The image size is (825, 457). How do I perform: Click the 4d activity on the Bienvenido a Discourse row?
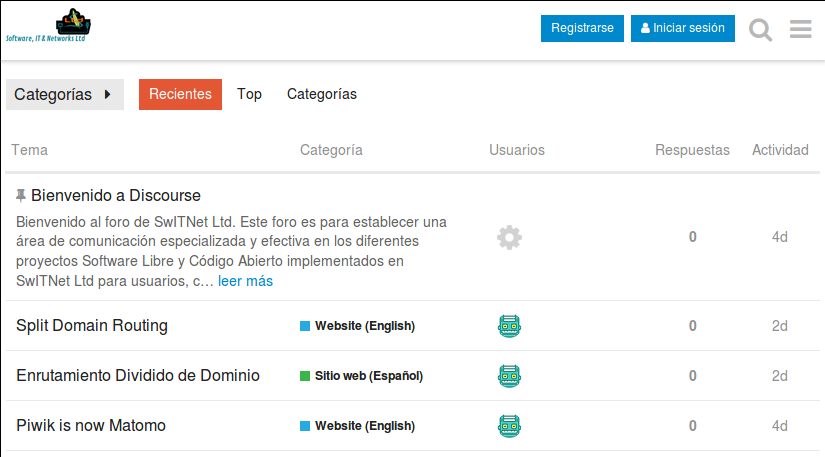pyautogui.click(x=780, y=237)
